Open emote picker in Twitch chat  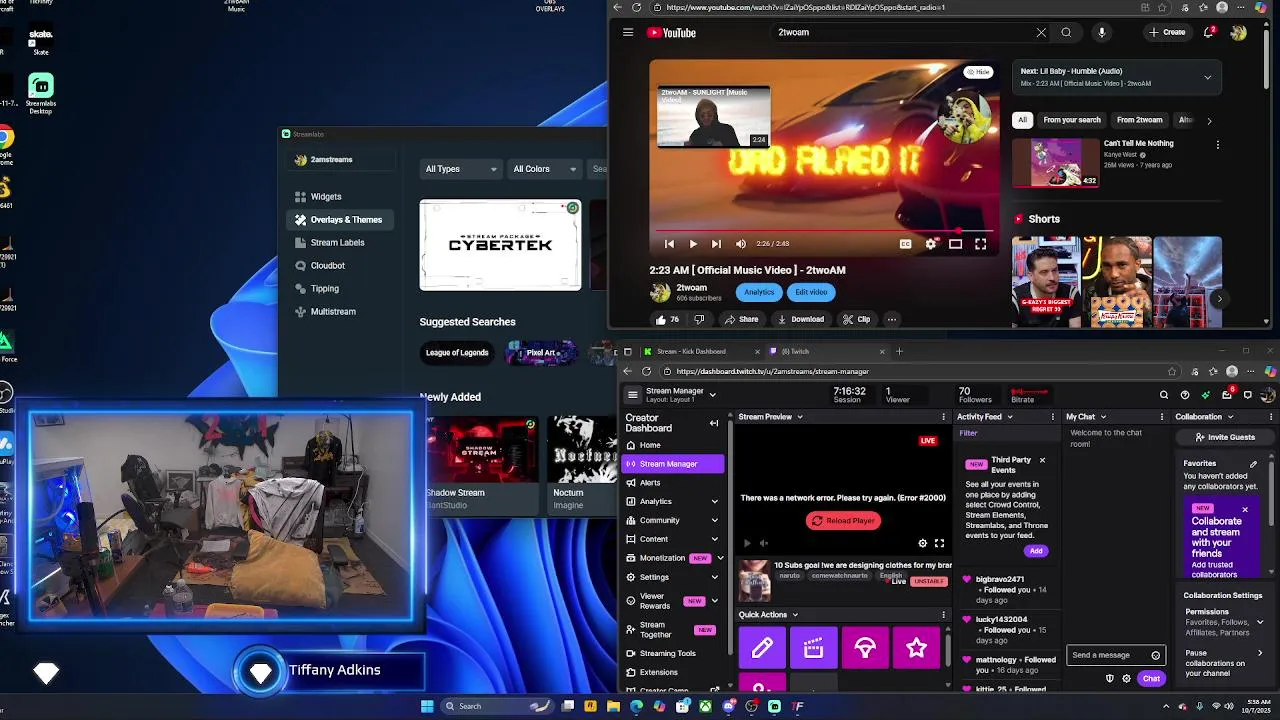point(1156,656)
